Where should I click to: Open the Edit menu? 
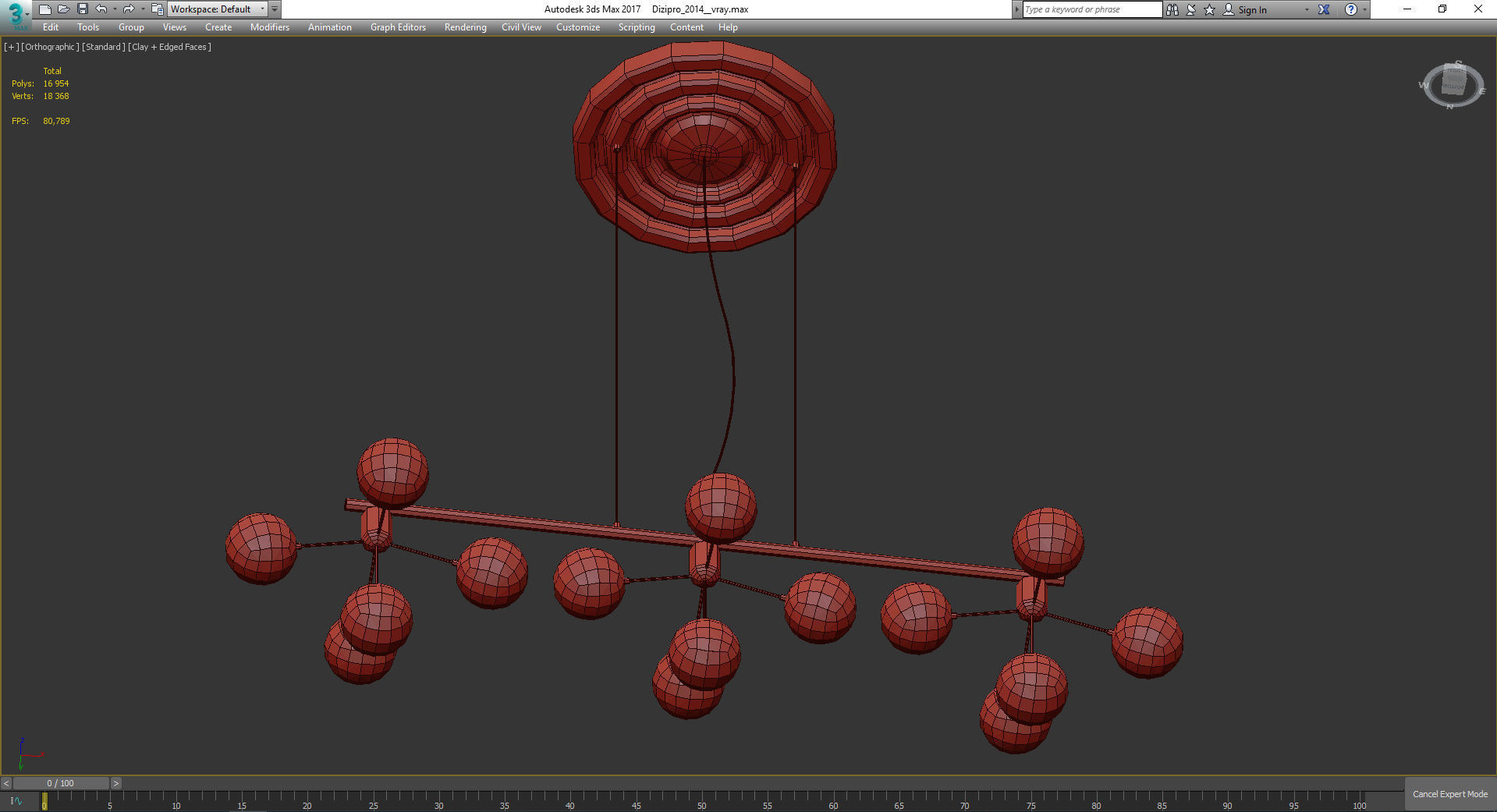(51, 27)
